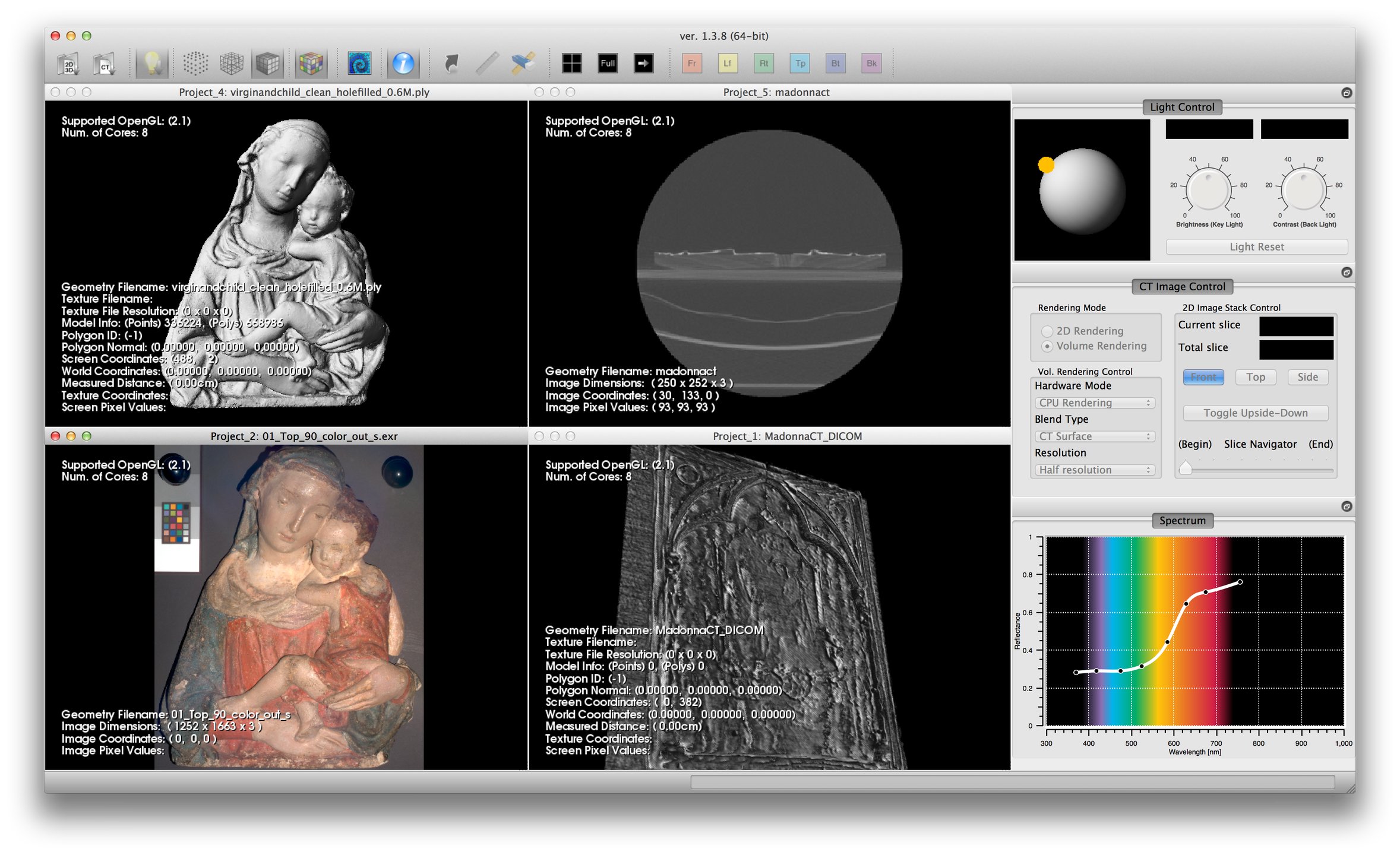Select the wireframe display mode icon
Screen dimensions: 1400x855
point(232,64)
